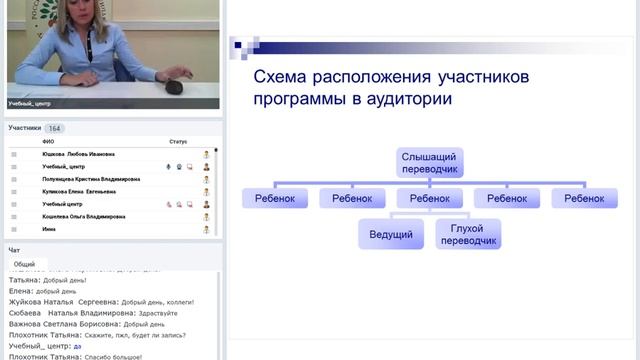Click chat message from Сюбаева Наталья Владимировна

click(93, 313)
